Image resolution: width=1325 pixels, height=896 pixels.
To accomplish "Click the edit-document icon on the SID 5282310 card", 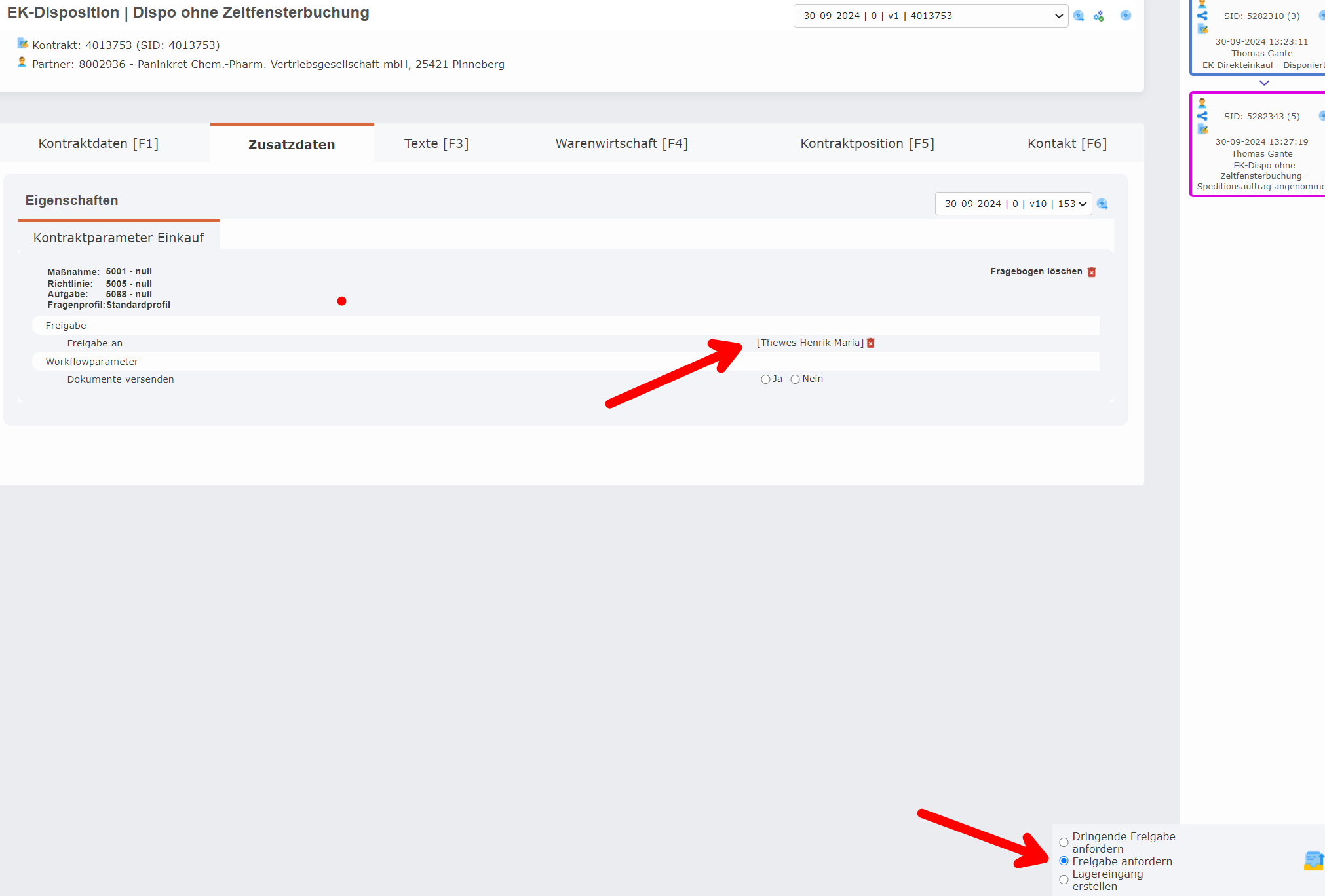I will click(1203, 30).
